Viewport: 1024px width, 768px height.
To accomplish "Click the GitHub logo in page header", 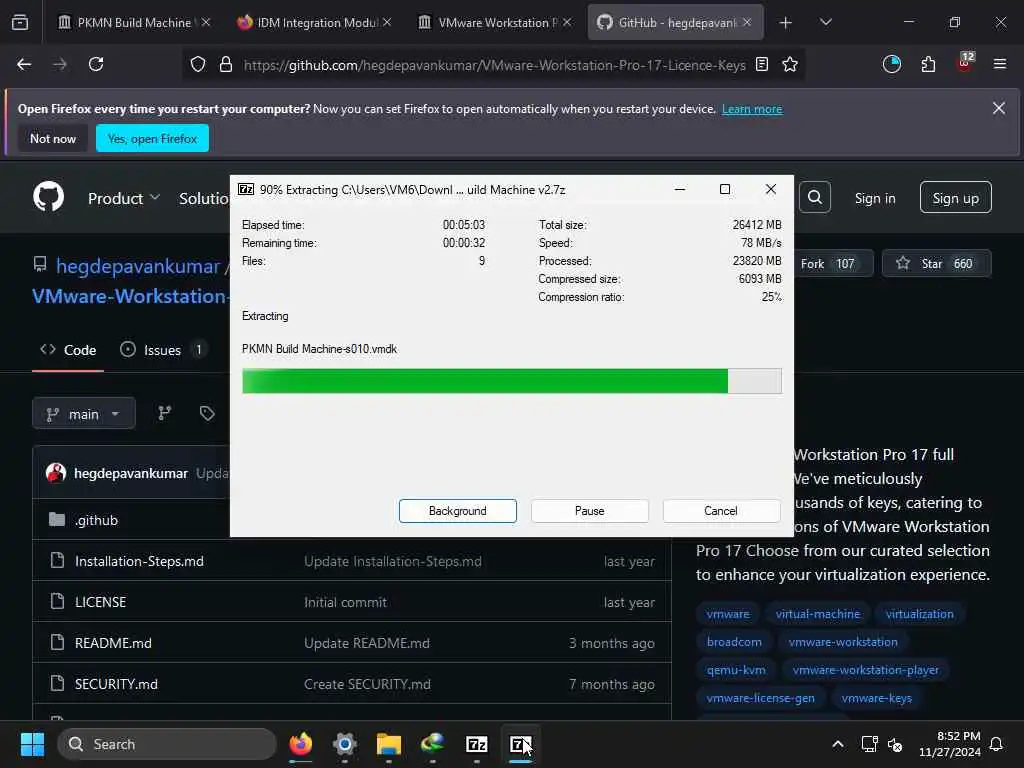I will [49, 197].
